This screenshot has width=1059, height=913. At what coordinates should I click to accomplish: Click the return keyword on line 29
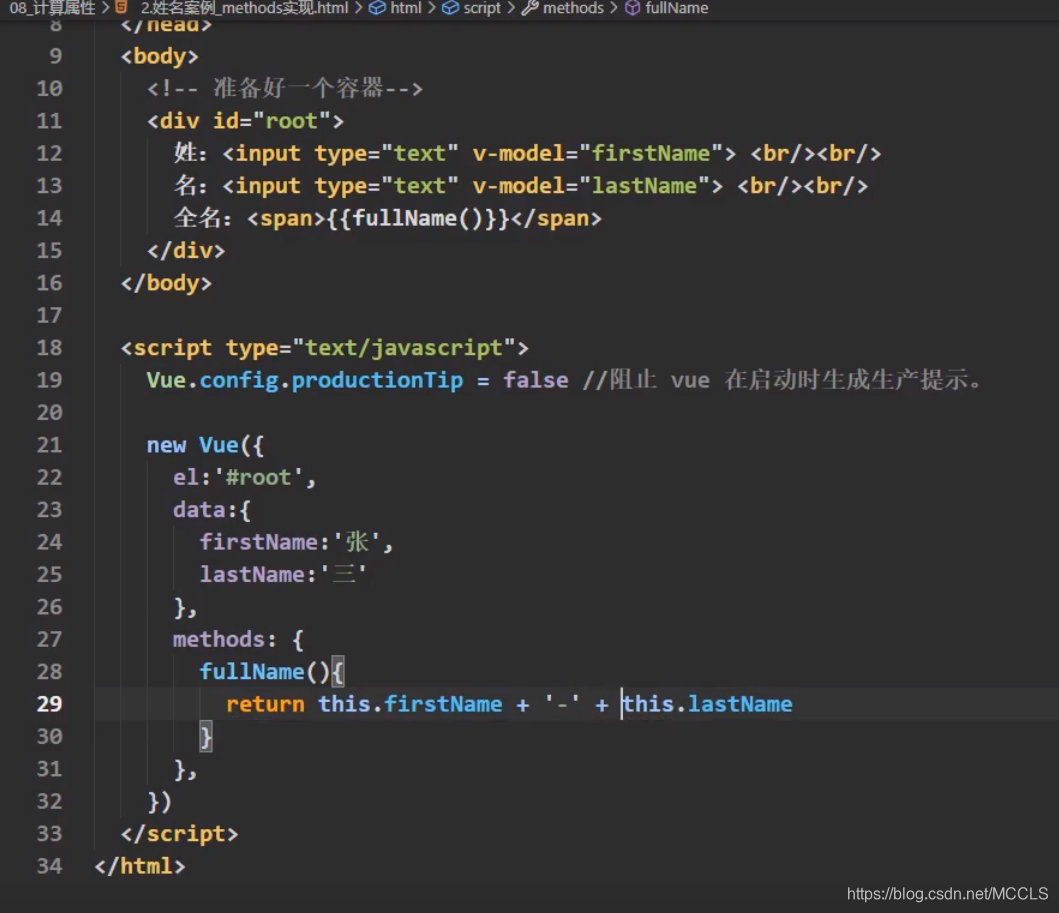coord(265,704)
